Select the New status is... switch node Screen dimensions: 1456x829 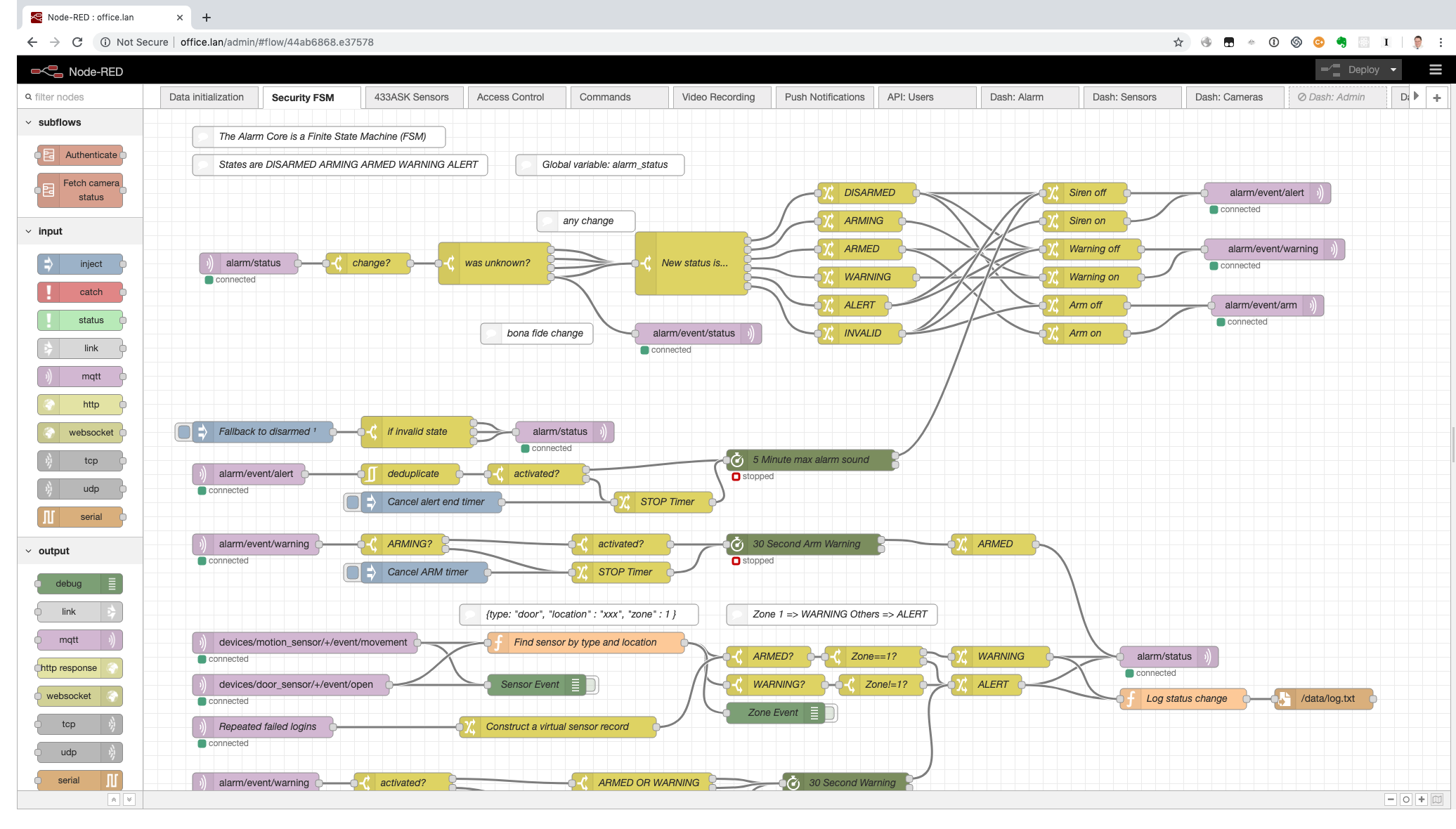[691, 263]
